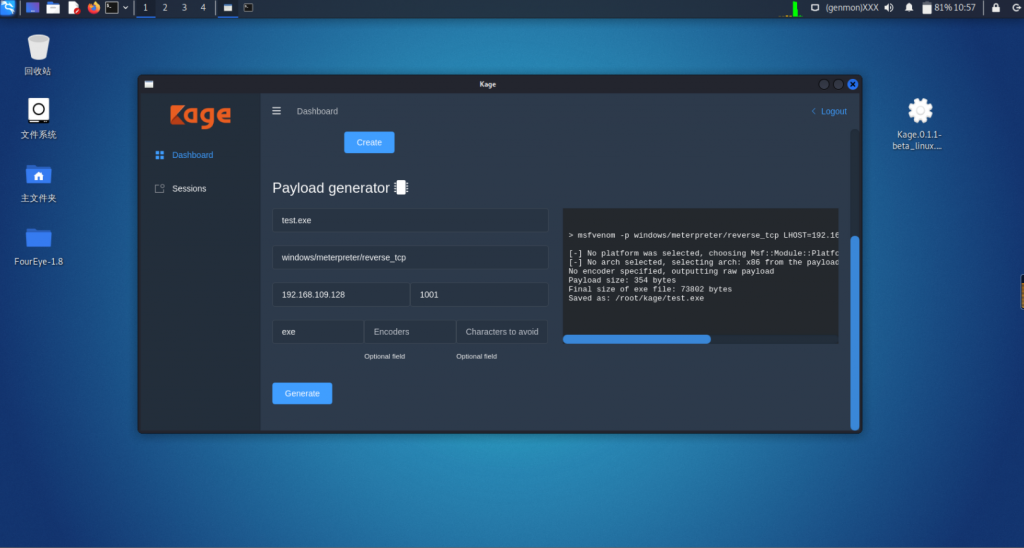Launch the text editor from the panel
This screenshot has width=1024, height=548.
pos(74,8)
